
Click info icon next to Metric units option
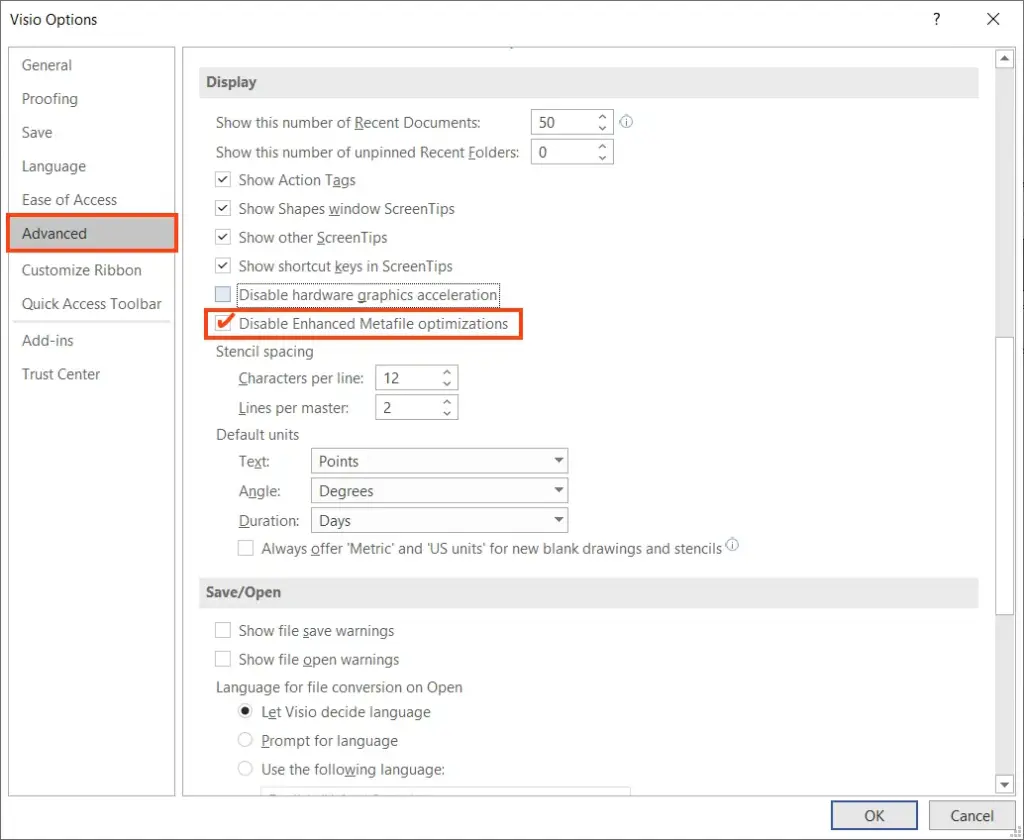click(x=733, y=546)
